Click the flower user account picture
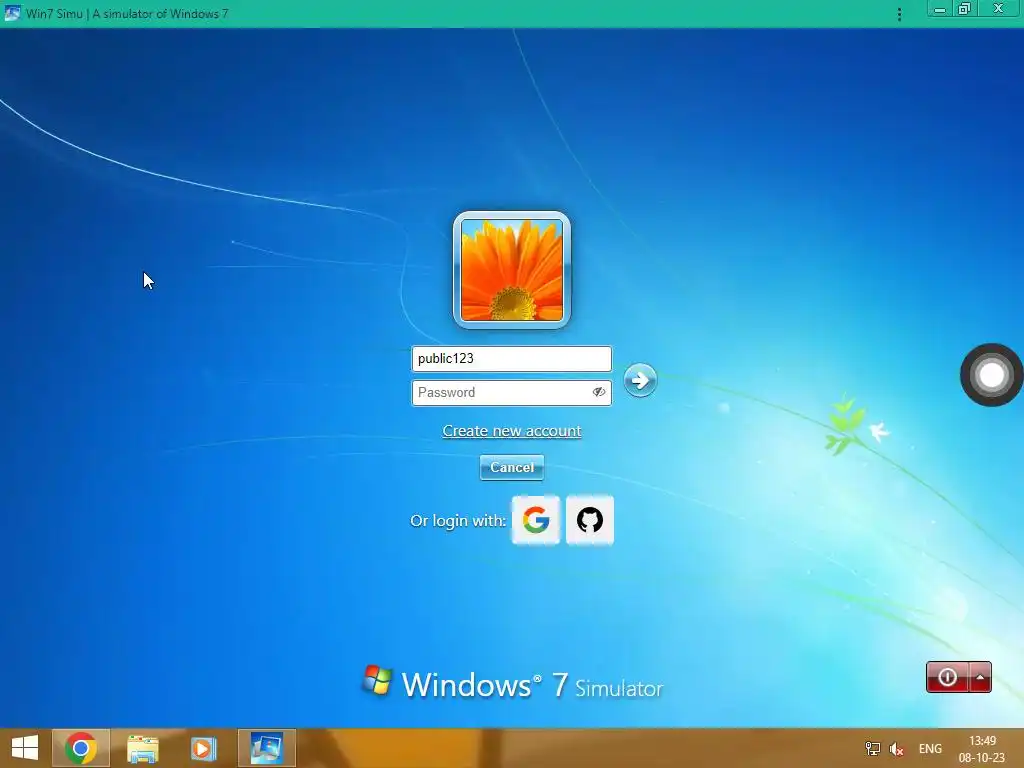This screenshot has height=768, width=1024. tap(511, 270)
